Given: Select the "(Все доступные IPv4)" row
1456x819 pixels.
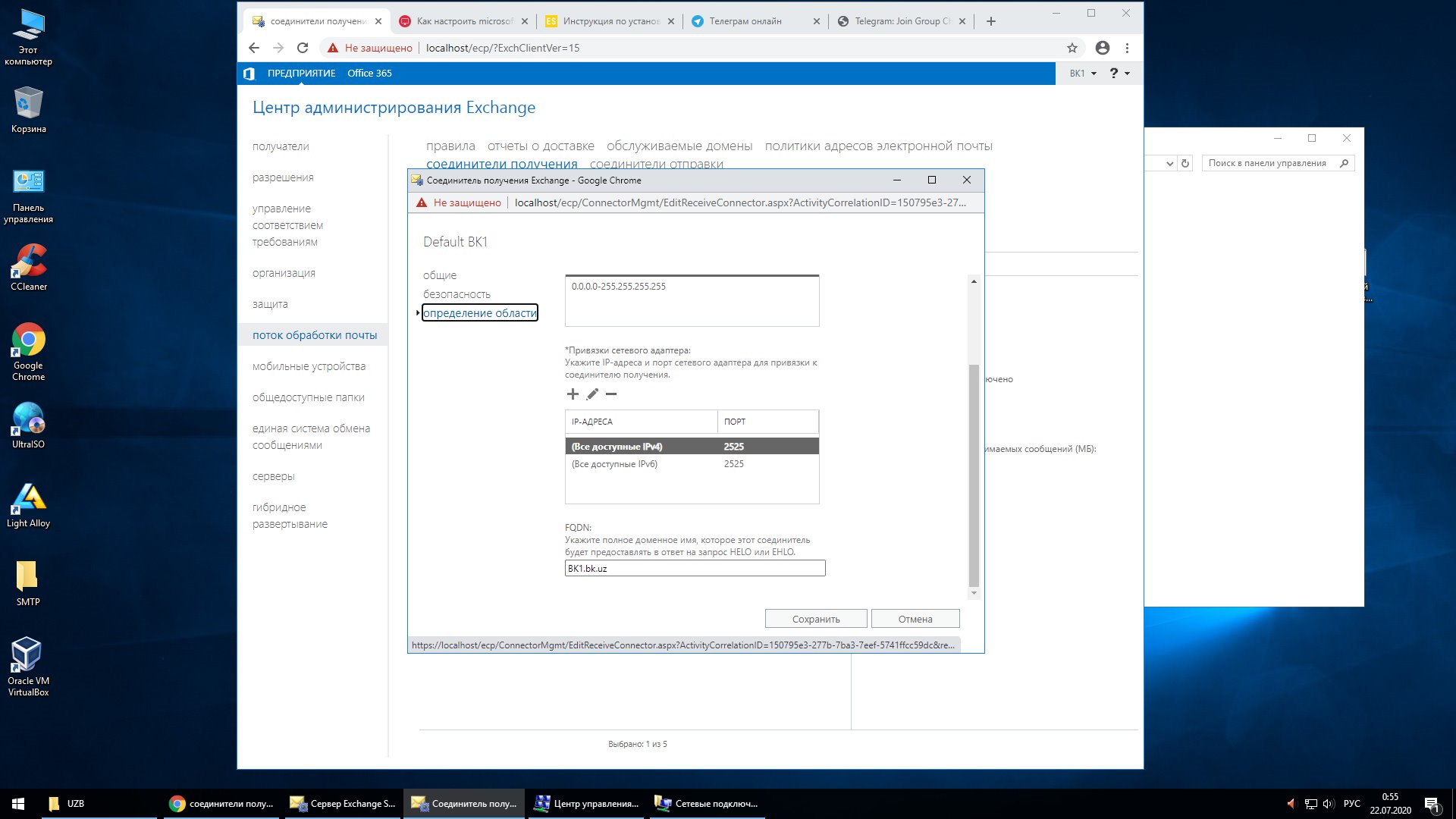Looking at the screenshot, I should pos(692,447).
